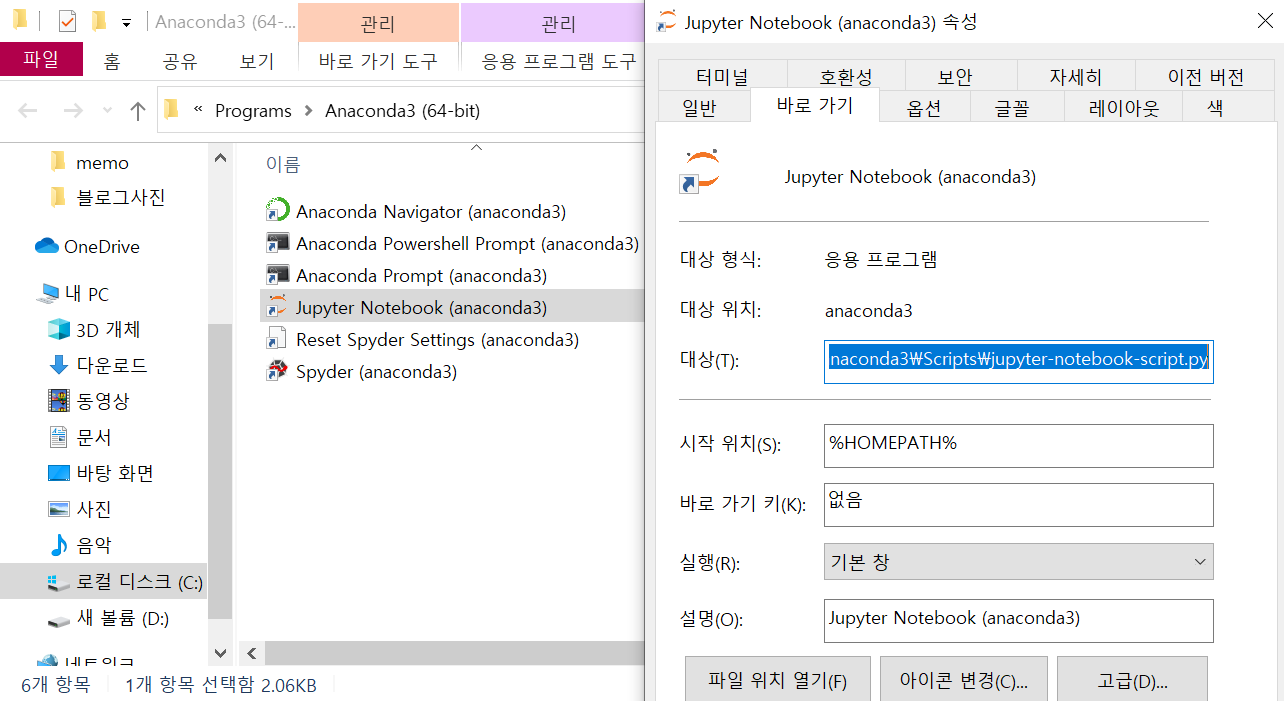1284x701 pixels.
Task: Click the Explorer forward arrow
Action: (72, 111)
